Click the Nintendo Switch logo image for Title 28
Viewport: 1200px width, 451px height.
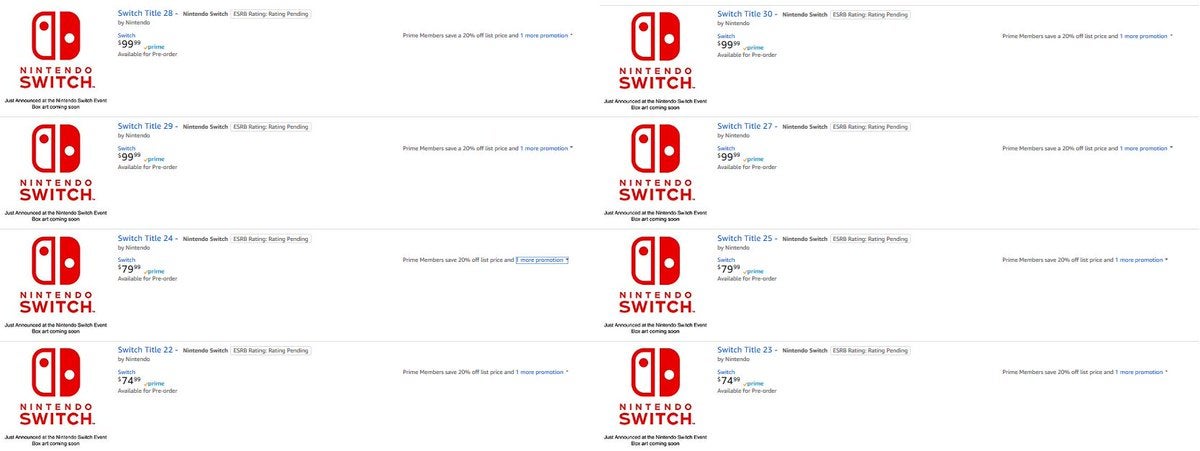57,52
